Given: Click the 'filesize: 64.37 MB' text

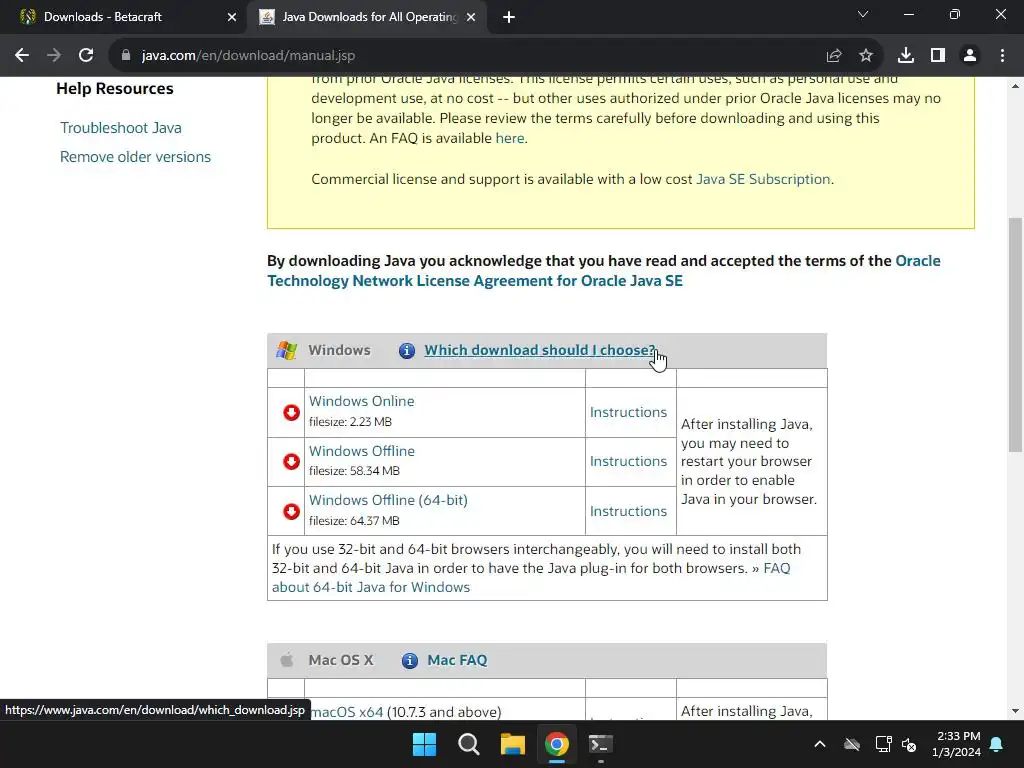Looking at the screenshot, I should (354, 521).
